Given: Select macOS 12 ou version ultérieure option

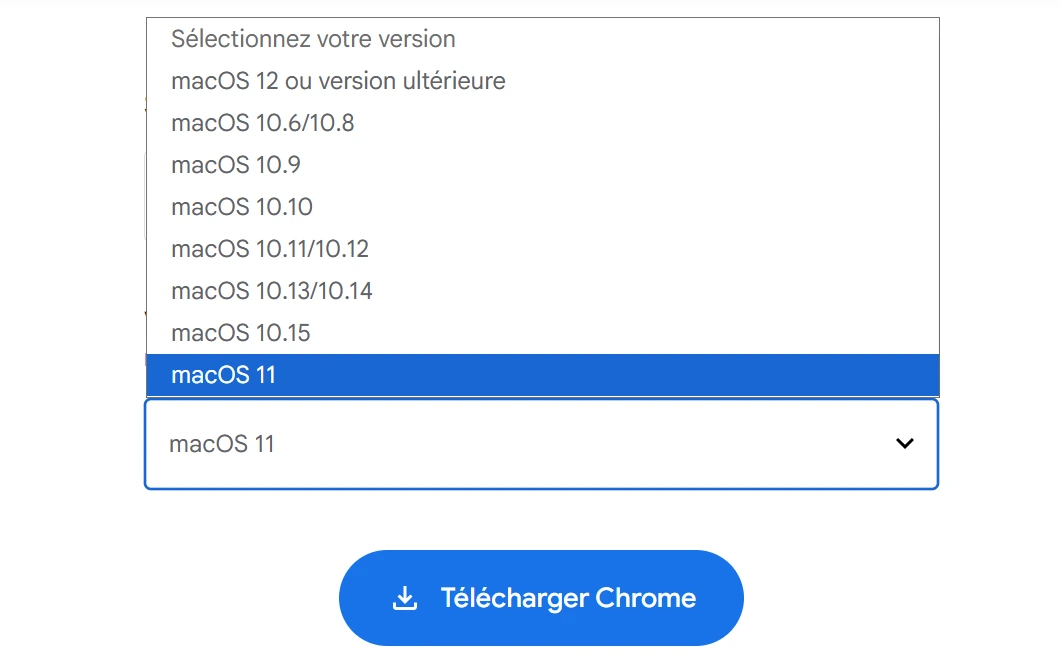Looking at the screenshot, I should pos(339,81).
